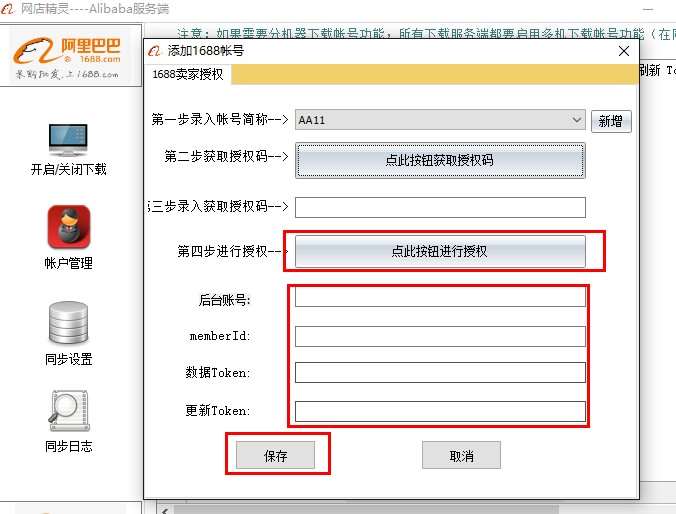Click the 更新Token: label

click(x=218, y=411)
